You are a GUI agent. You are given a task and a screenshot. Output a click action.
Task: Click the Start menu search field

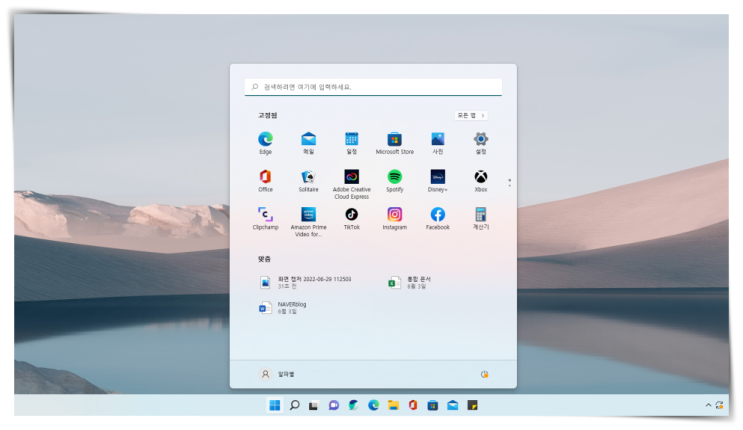coord(373,87)
